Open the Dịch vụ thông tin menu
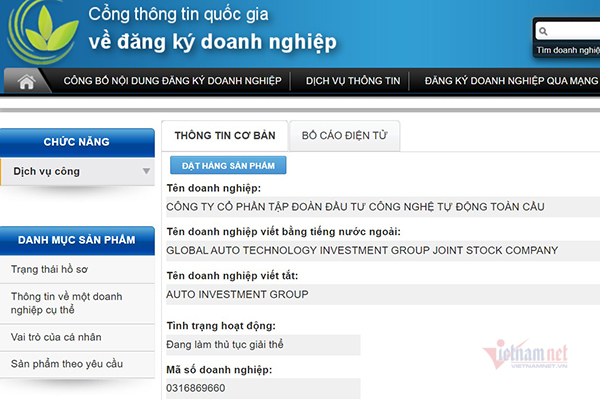The height and width of the screenshot is (400, 600). click(x=351, y=82)
